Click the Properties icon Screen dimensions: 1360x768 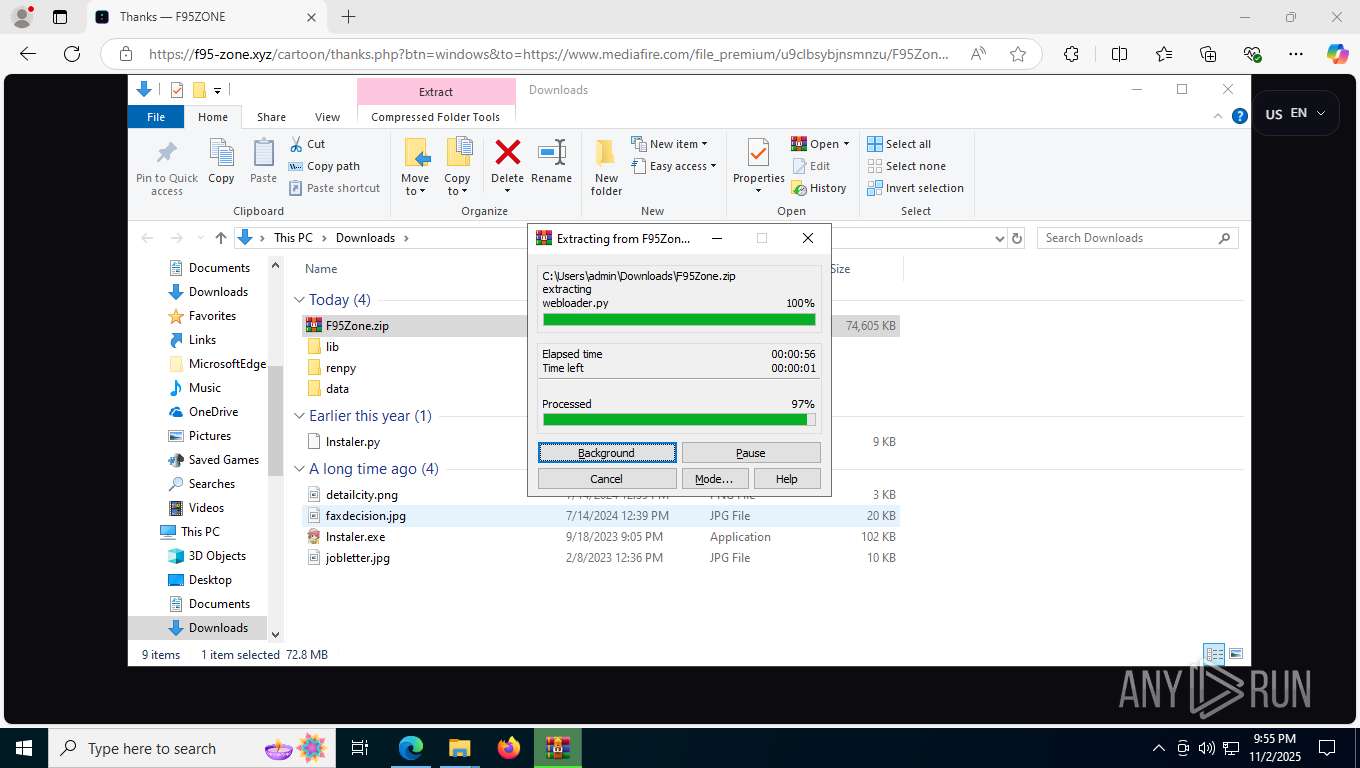(x=758, y=154)
